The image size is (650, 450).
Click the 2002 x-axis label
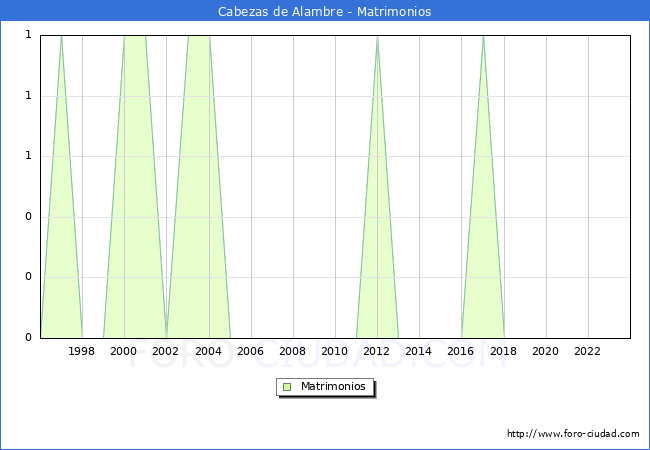[x=166, y=351]
